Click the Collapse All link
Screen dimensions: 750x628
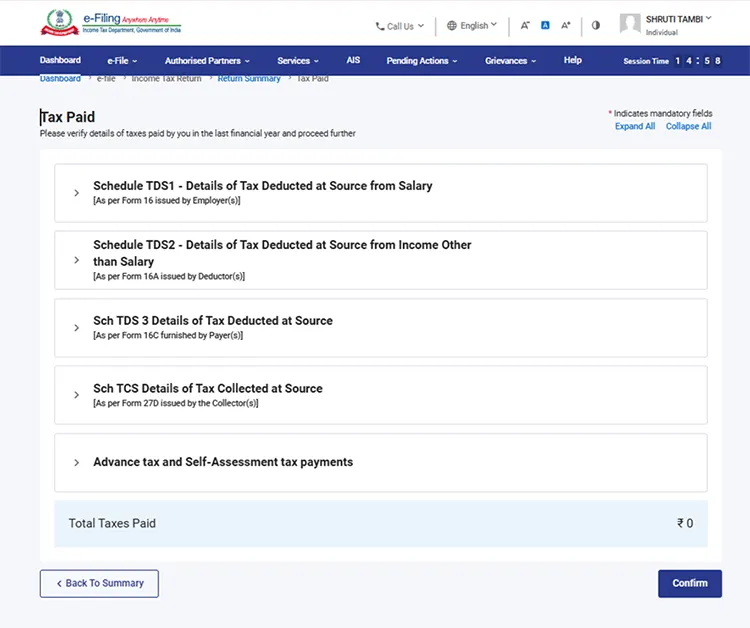click(688, 126)
